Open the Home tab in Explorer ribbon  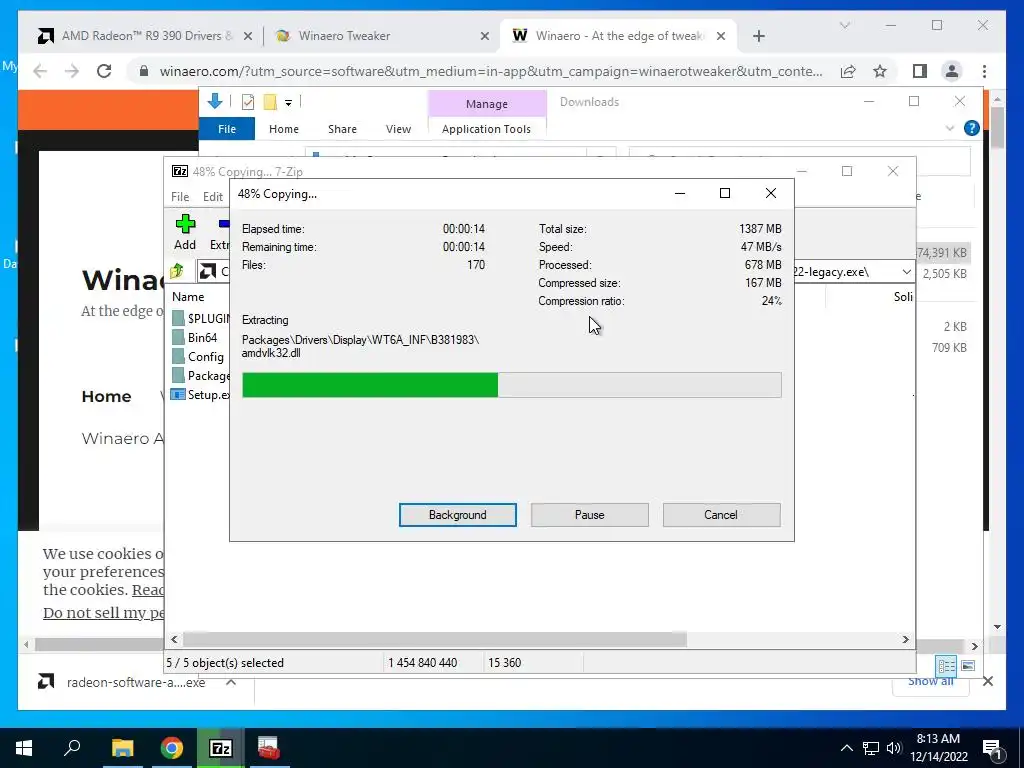283,129
